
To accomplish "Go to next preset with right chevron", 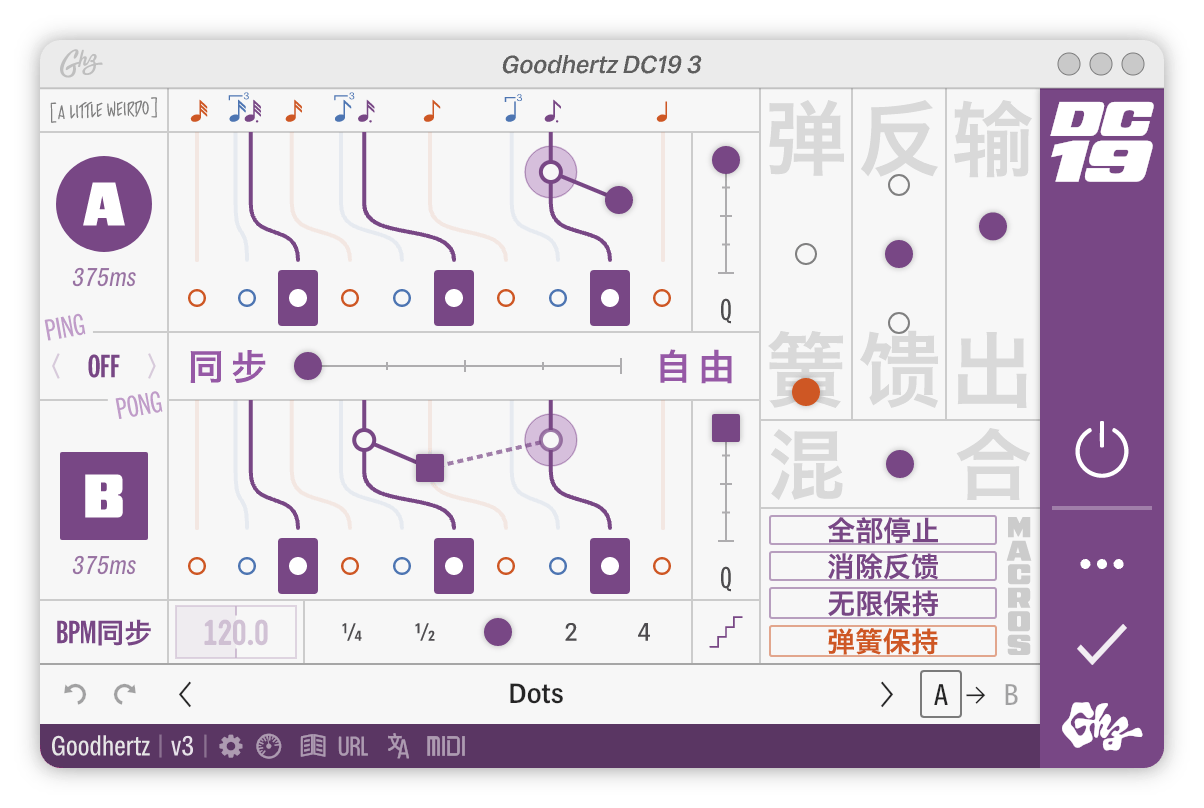I will coord(887,694).
